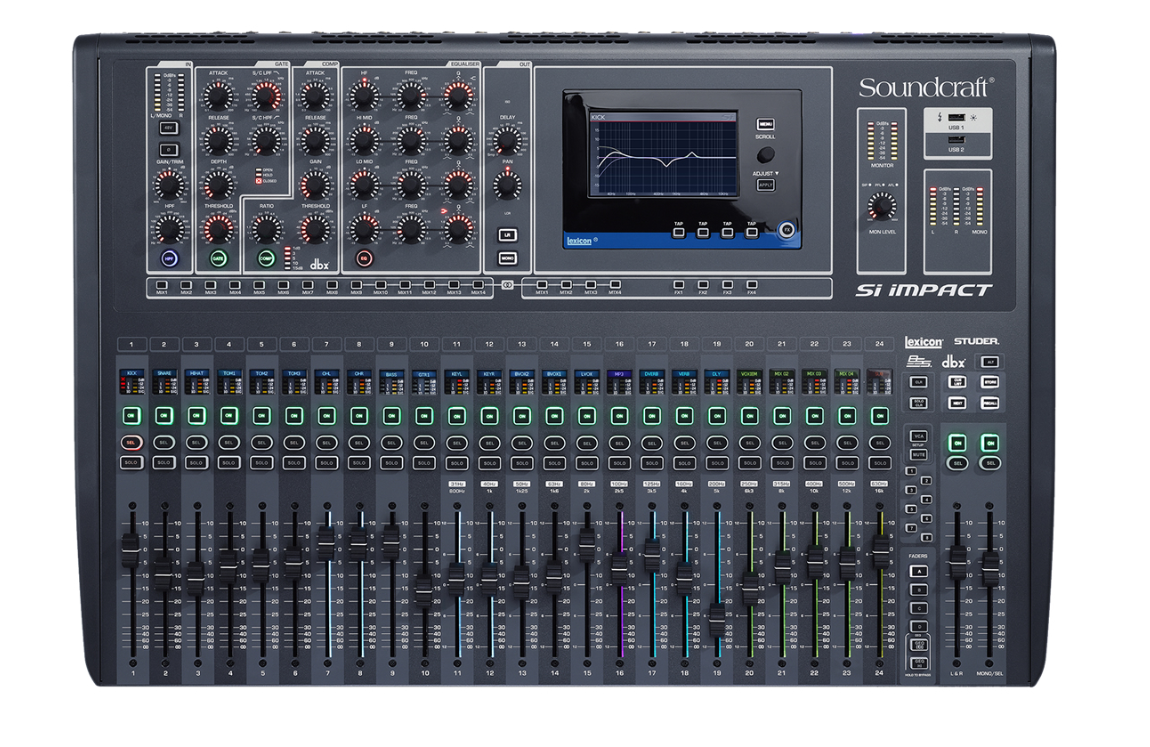
Task: Activate mute group 2 button
Action: tap(926, 480)
